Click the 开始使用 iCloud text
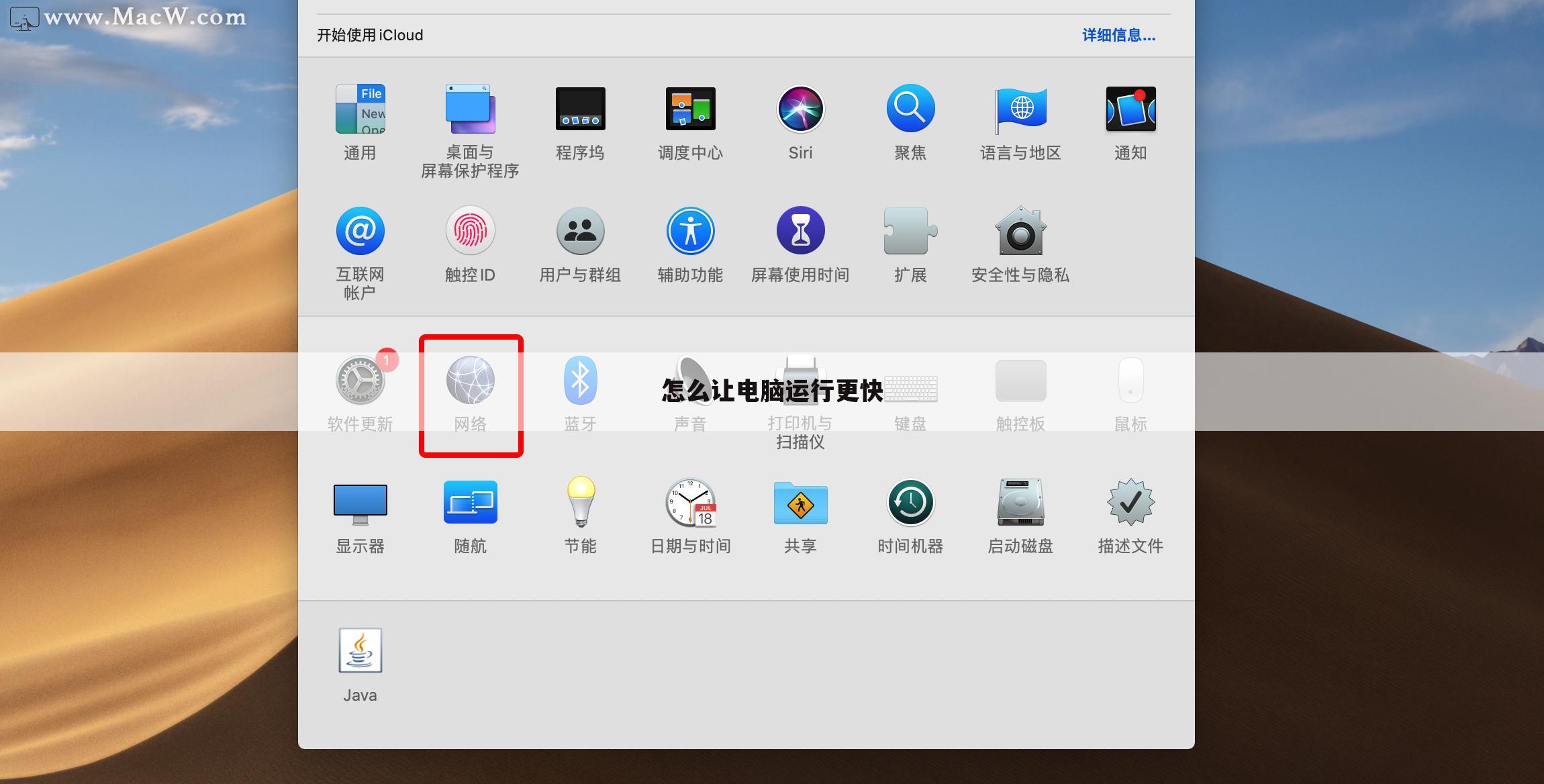This screenshot has width=1544, height=784. coord(370,35)
